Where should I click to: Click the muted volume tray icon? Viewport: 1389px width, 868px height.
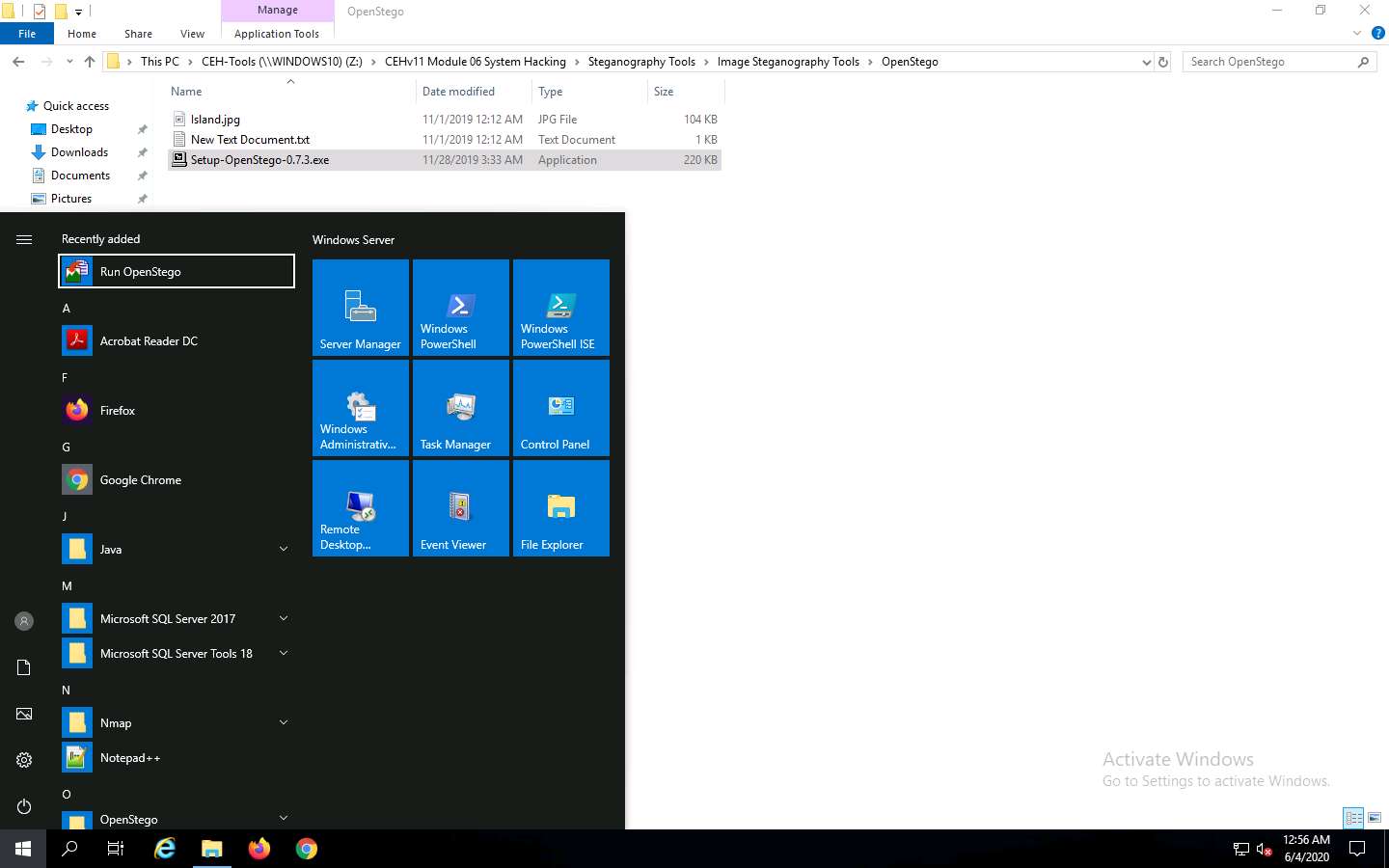[x=1264, y=849]
